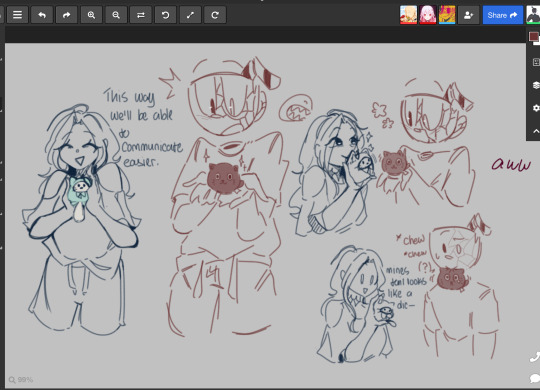This screenshot has height=390, width=540.
Task: Open the settings gear in the sidebar
Action: tap(536, 108)
